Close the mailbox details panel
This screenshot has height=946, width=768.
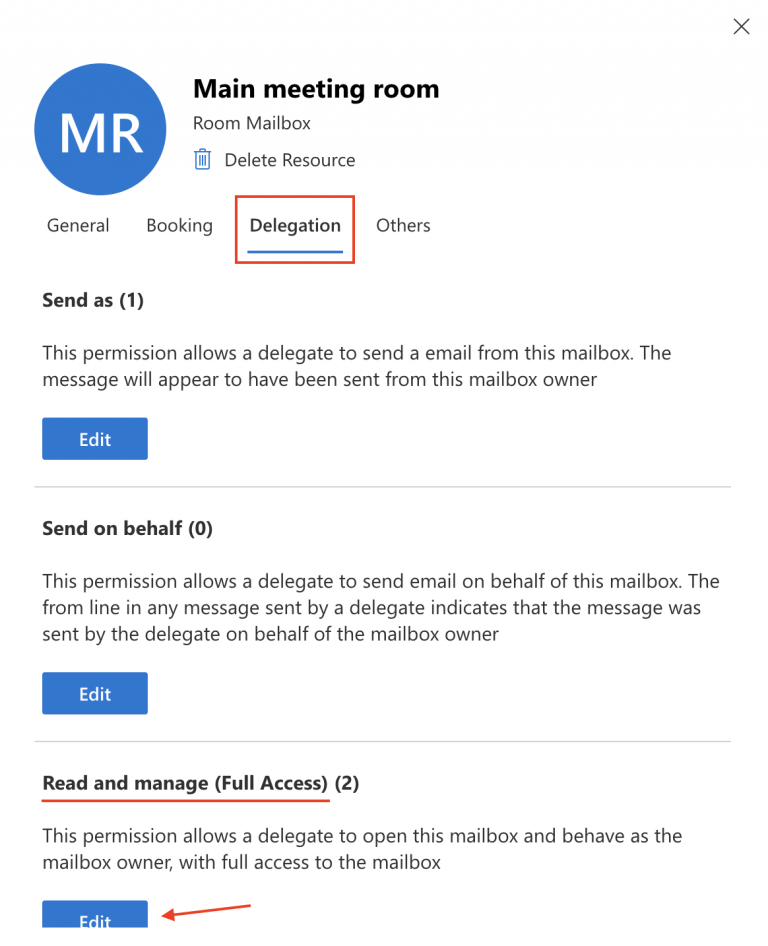point(741,26)
